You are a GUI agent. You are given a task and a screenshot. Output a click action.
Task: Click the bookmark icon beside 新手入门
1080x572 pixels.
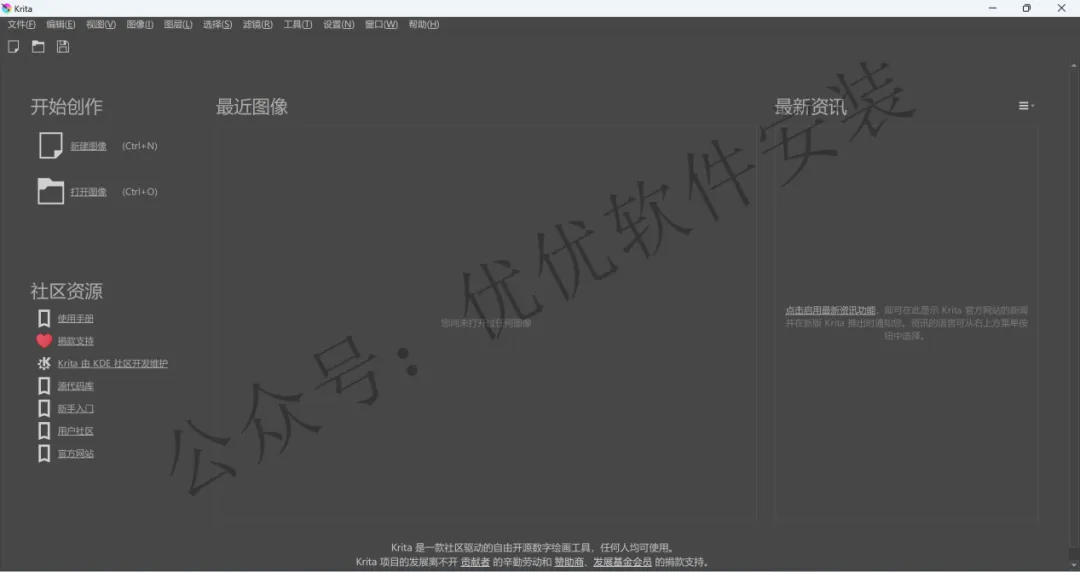[x=44, y=408]
